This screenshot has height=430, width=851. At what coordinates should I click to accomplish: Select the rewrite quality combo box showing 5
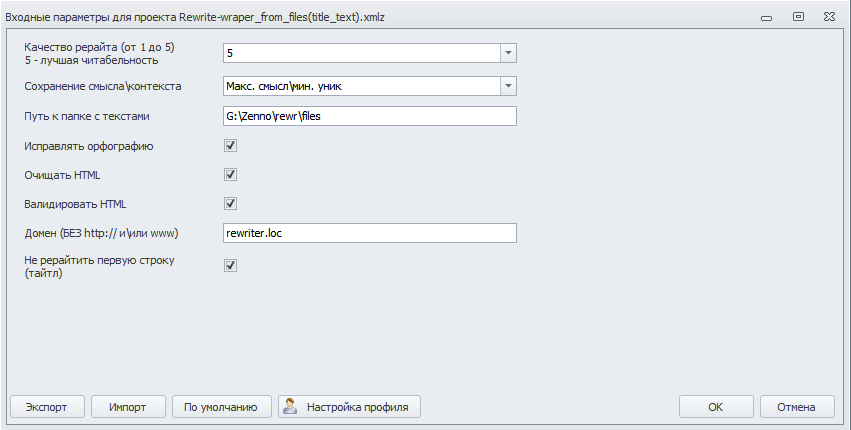pos(360,53)
